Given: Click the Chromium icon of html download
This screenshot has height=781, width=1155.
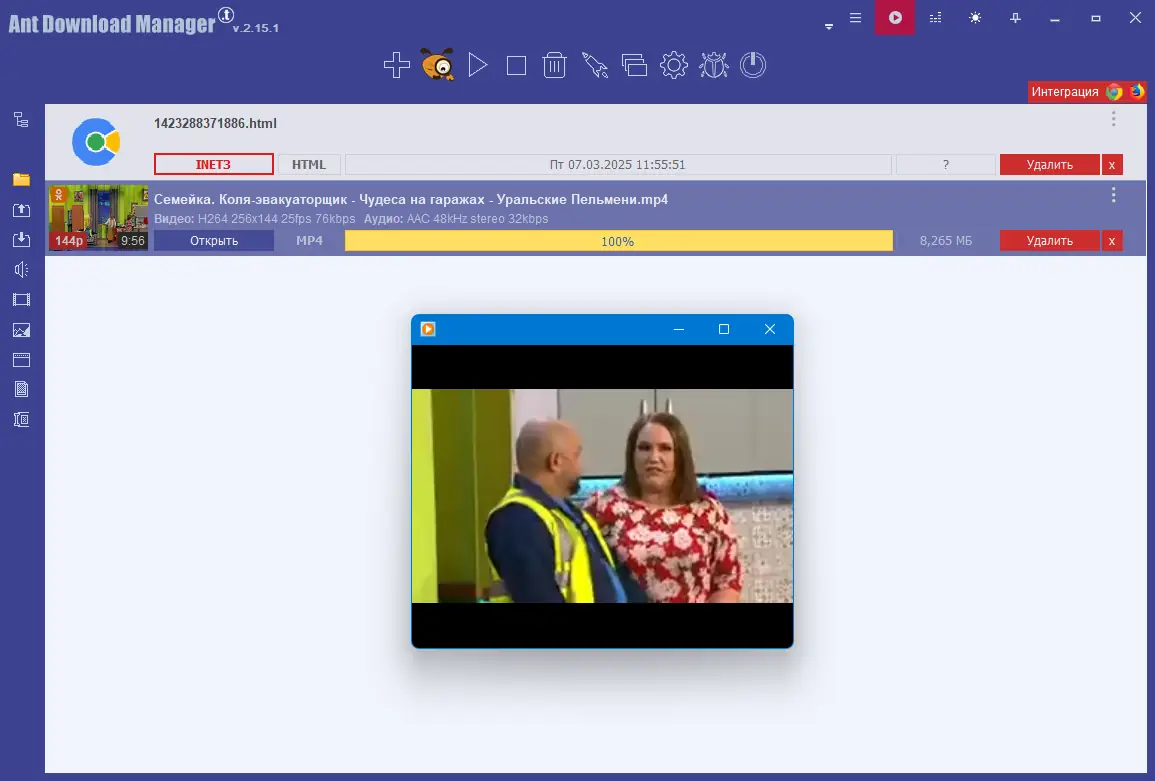Looking at the screenshot, I should (96, 141).
